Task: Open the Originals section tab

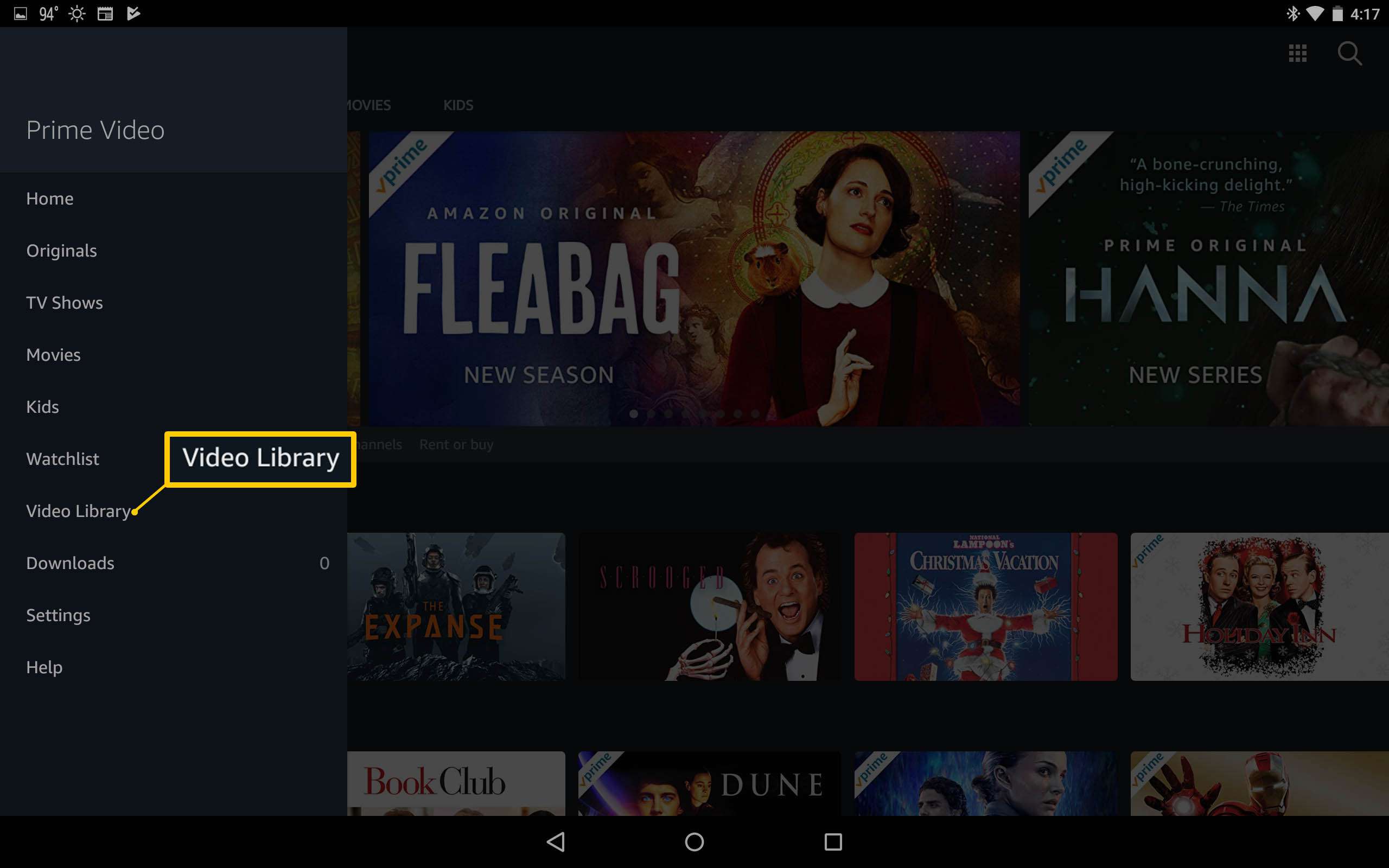Action: 61,250
